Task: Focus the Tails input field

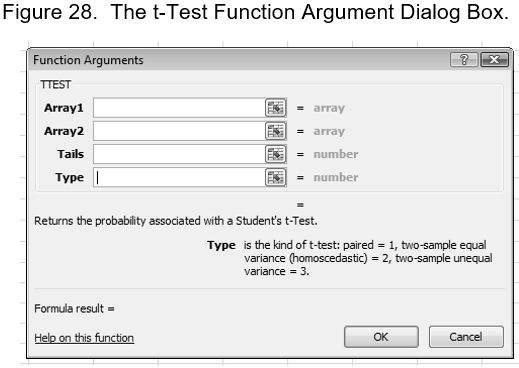Action: click(x=179, y=154)
